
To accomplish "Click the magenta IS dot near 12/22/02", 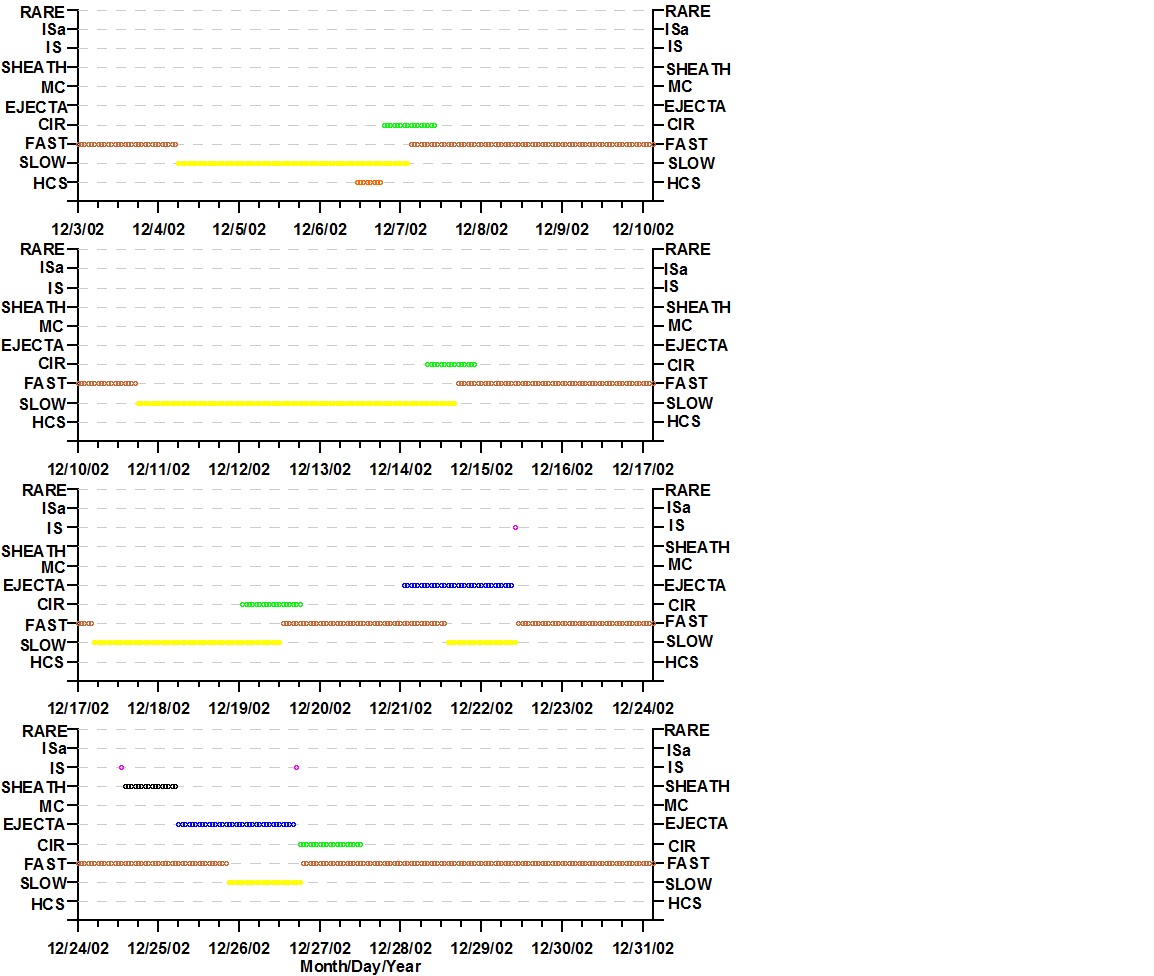I will pos(515,528).
